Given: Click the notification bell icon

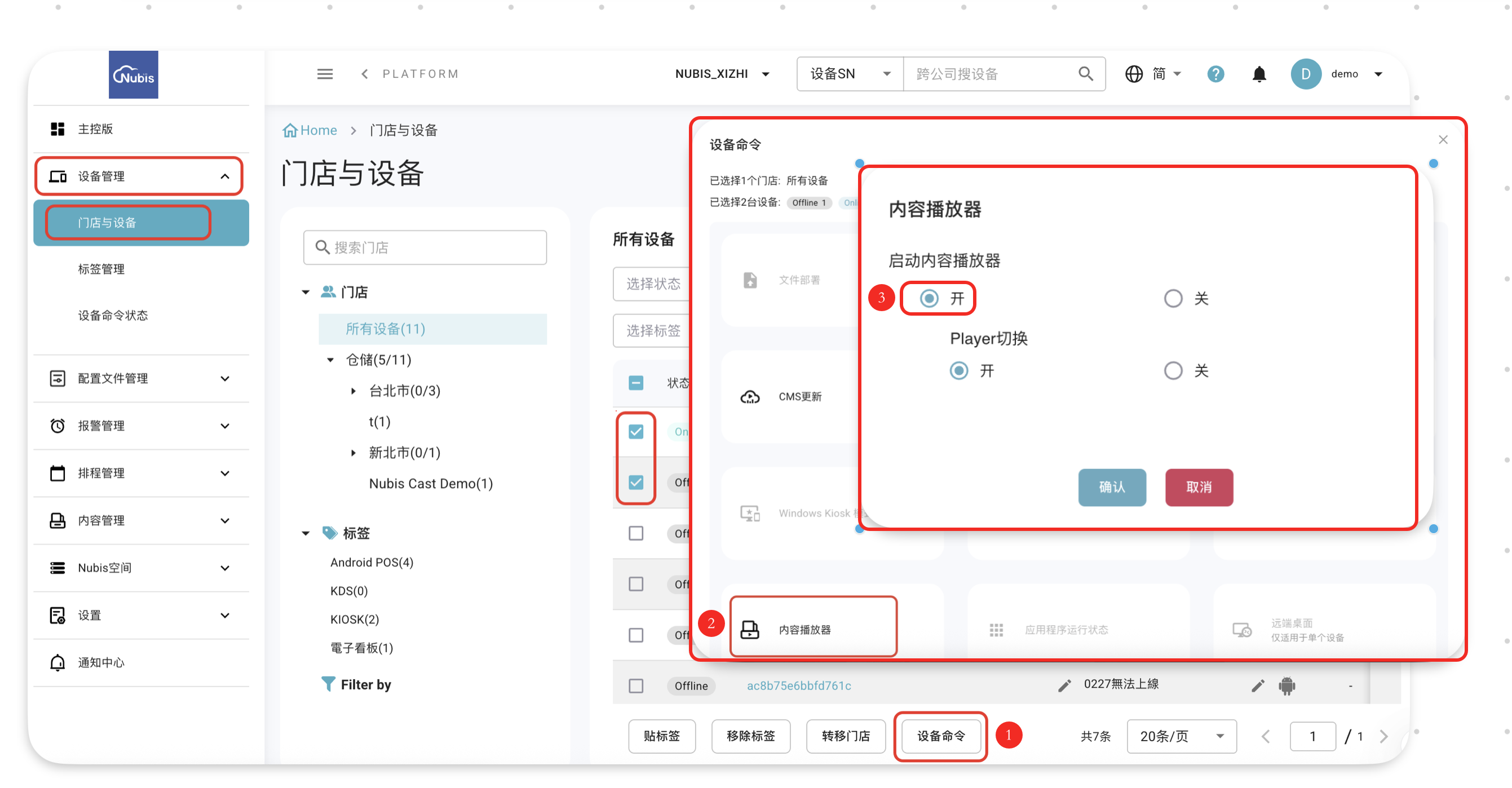Looking at the screenshot, I should 1258,74.
